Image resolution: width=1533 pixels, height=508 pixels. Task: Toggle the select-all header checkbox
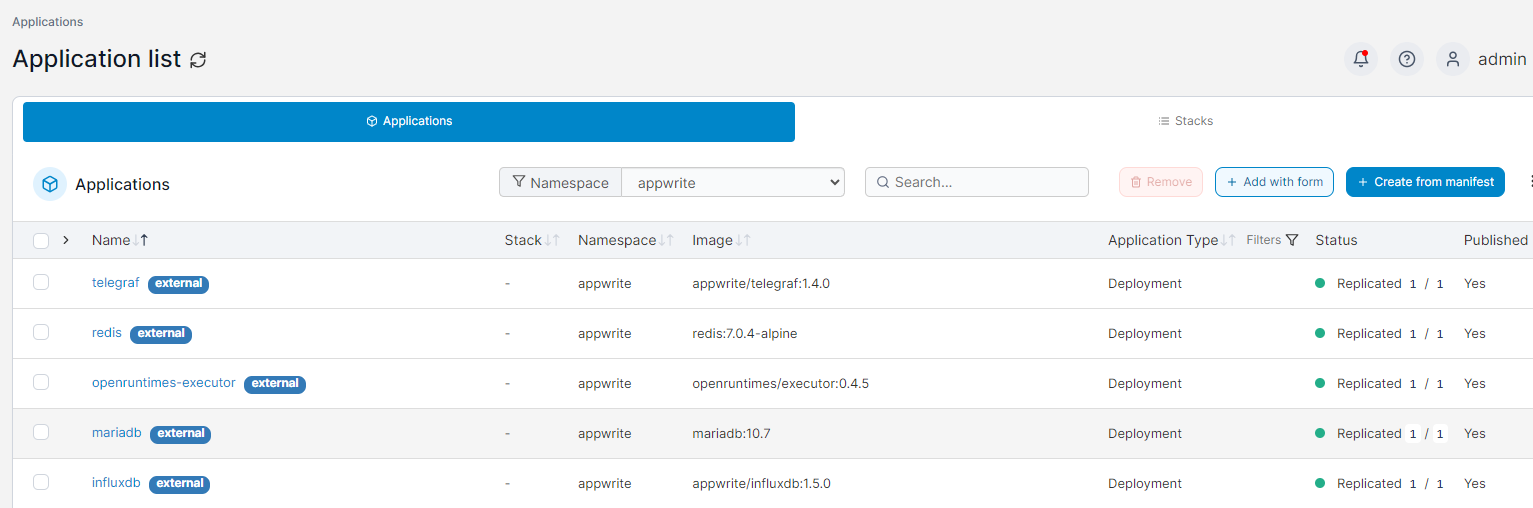(41, 240)
